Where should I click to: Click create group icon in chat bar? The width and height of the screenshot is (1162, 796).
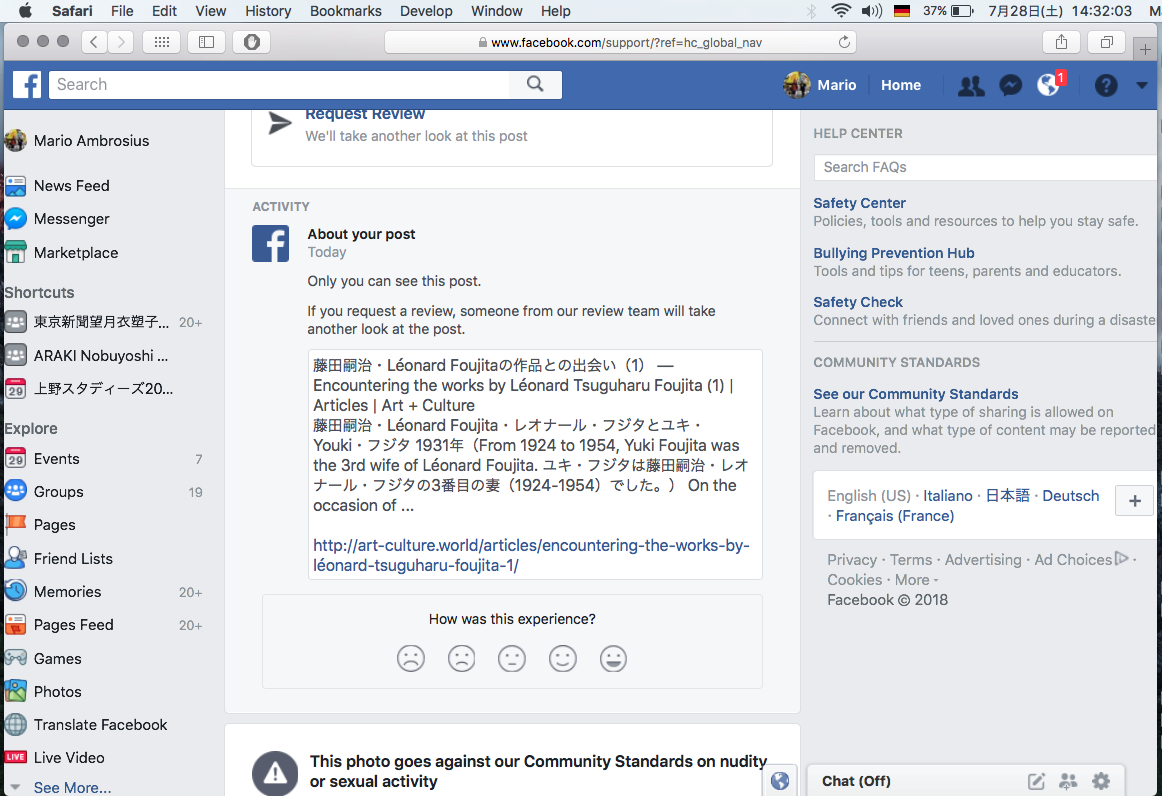point(1068,780)
